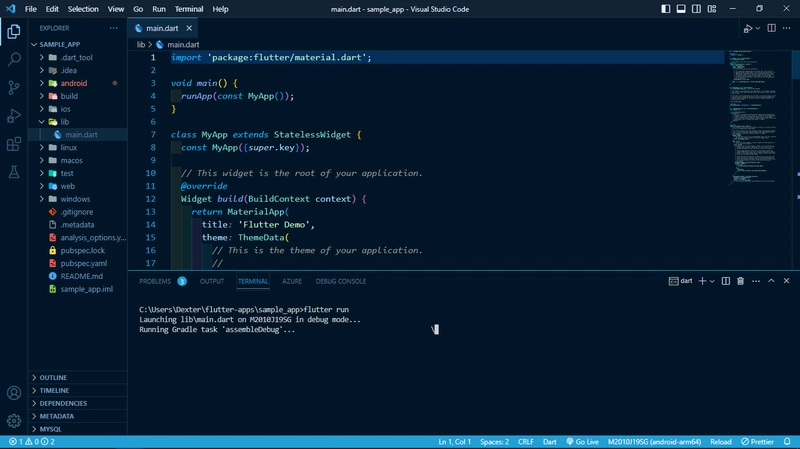Screen dimensions: 800x449
Task: Switch to the DEBUG CONSOLE tab
Action: [x=341, y=282]
